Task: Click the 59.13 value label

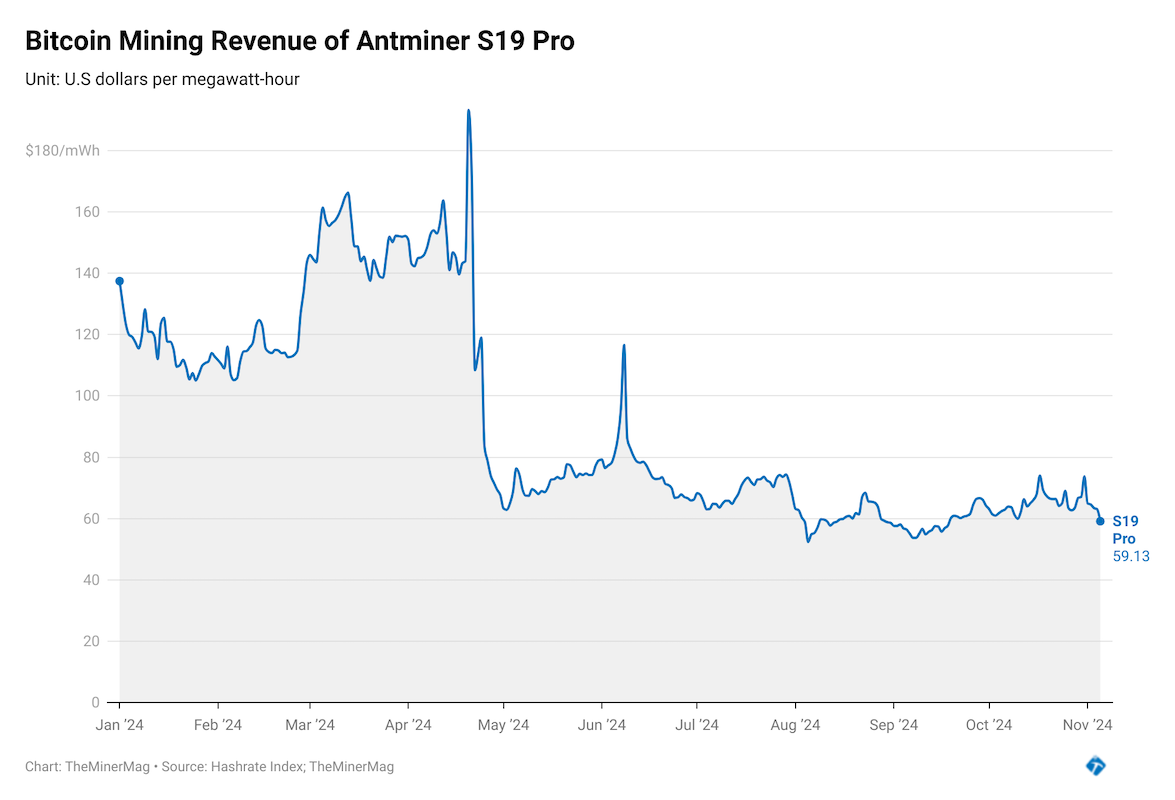Action: 1130,556
